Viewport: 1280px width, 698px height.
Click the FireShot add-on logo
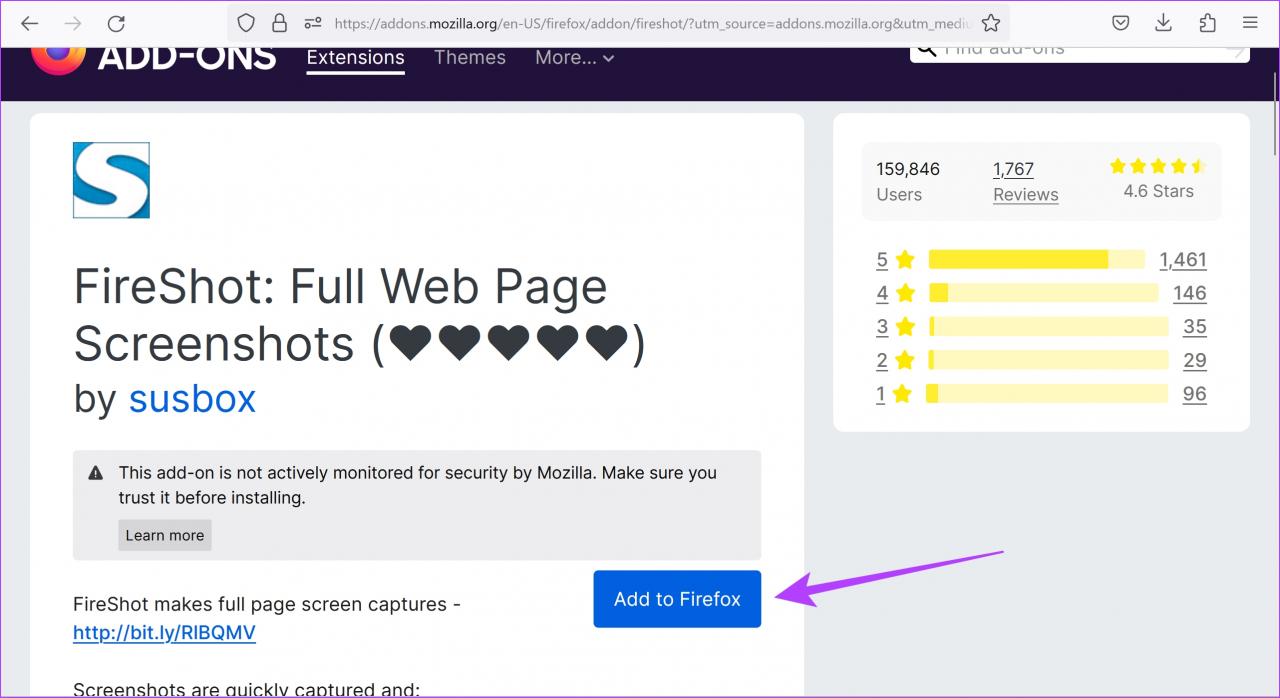click(x=111, y=180)
